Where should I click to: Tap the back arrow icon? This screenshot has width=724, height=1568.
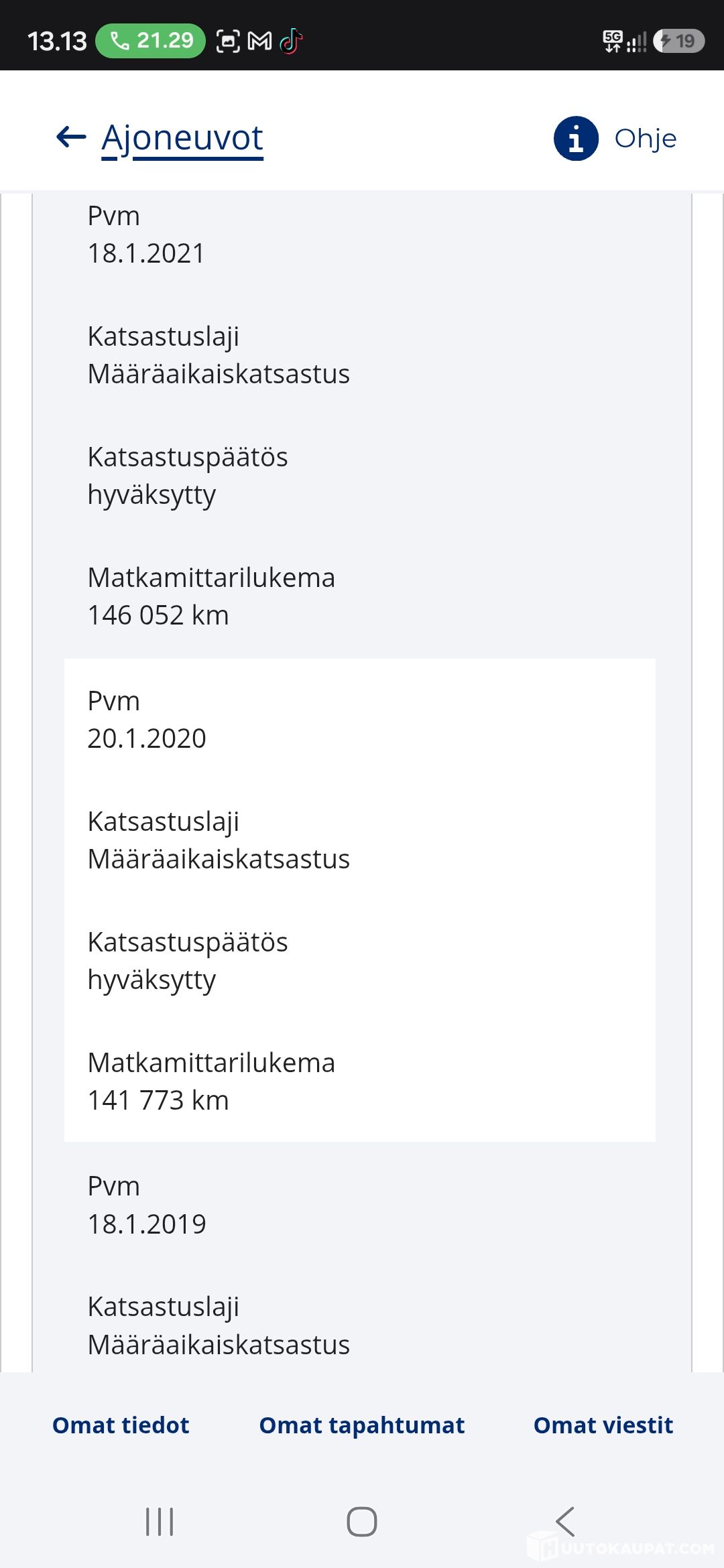71,137
